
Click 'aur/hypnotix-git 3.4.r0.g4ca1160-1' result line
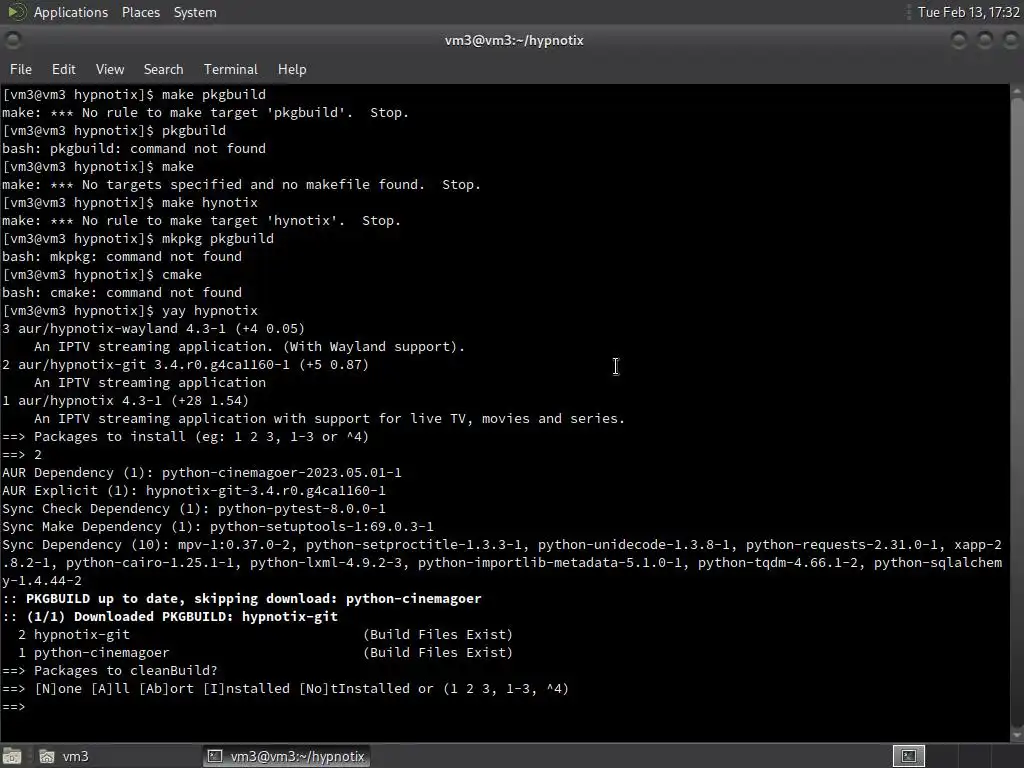(x=185, y=364)
